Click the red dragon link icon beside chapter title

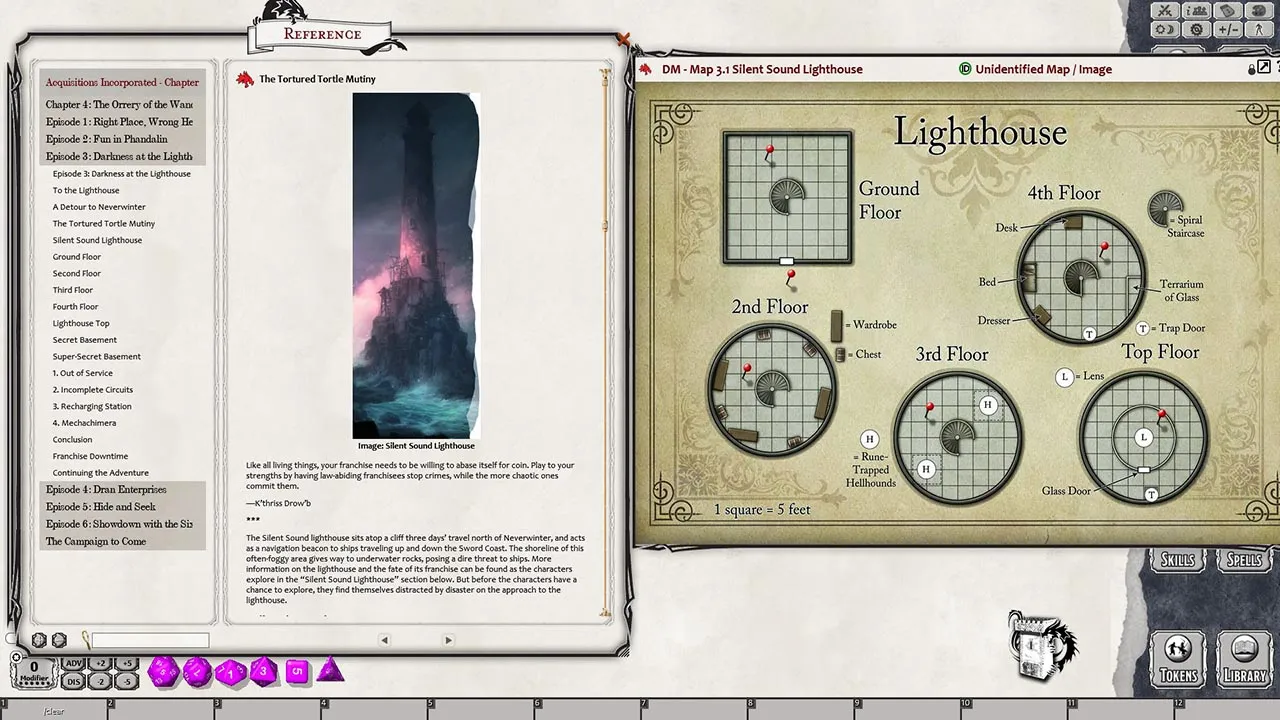244,79
